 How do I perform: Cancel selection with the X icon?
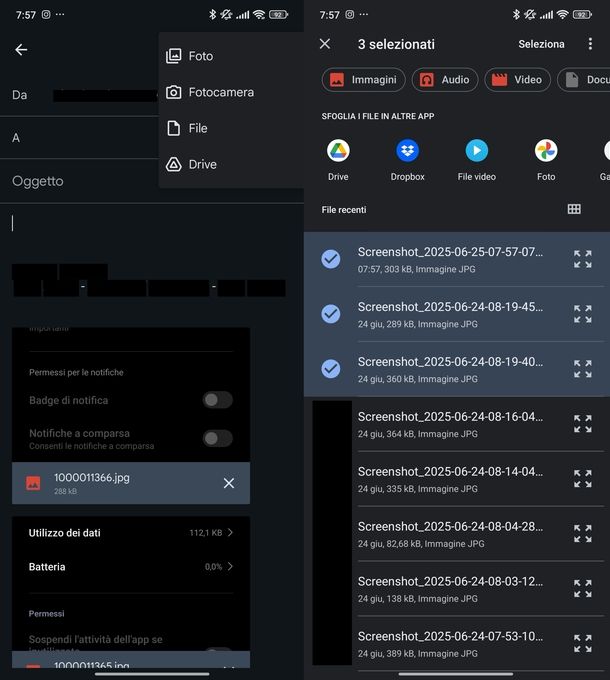click(x=325, y=44)
